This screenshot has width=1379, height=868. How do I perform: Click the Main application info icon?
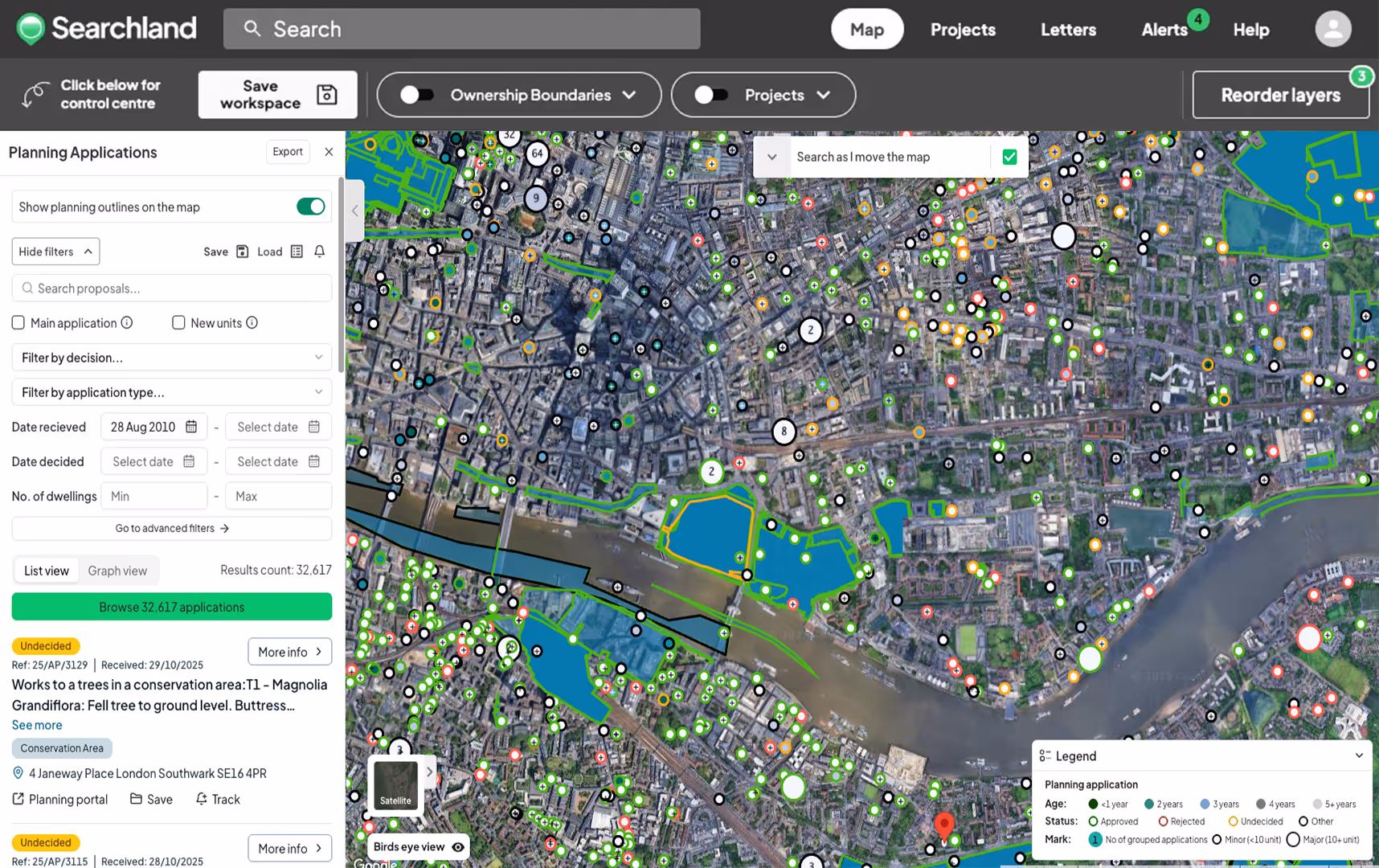coord(128,322)
